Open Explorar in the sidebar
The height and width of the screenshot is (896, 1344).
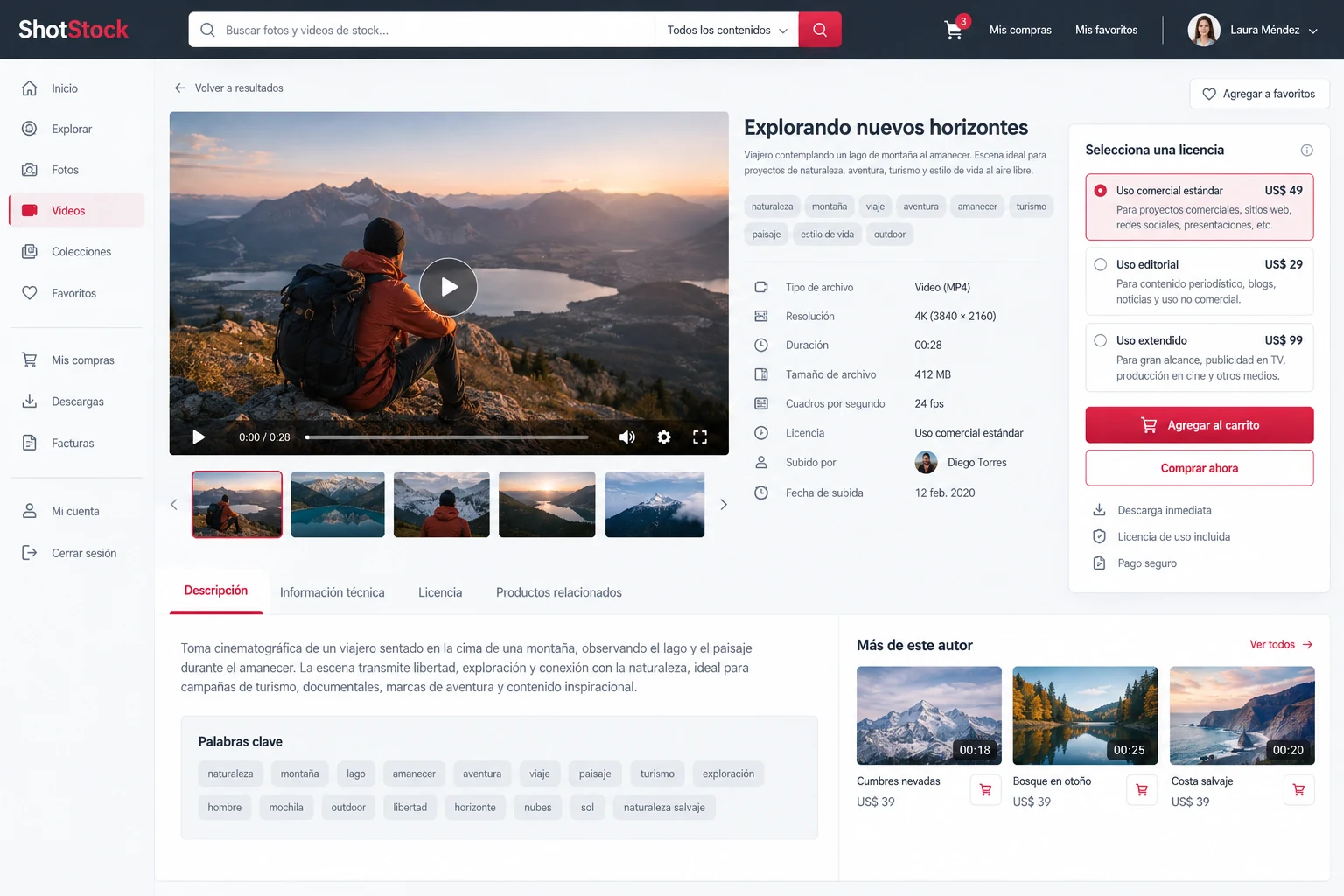pyautogui.click(x=77, y=129)
